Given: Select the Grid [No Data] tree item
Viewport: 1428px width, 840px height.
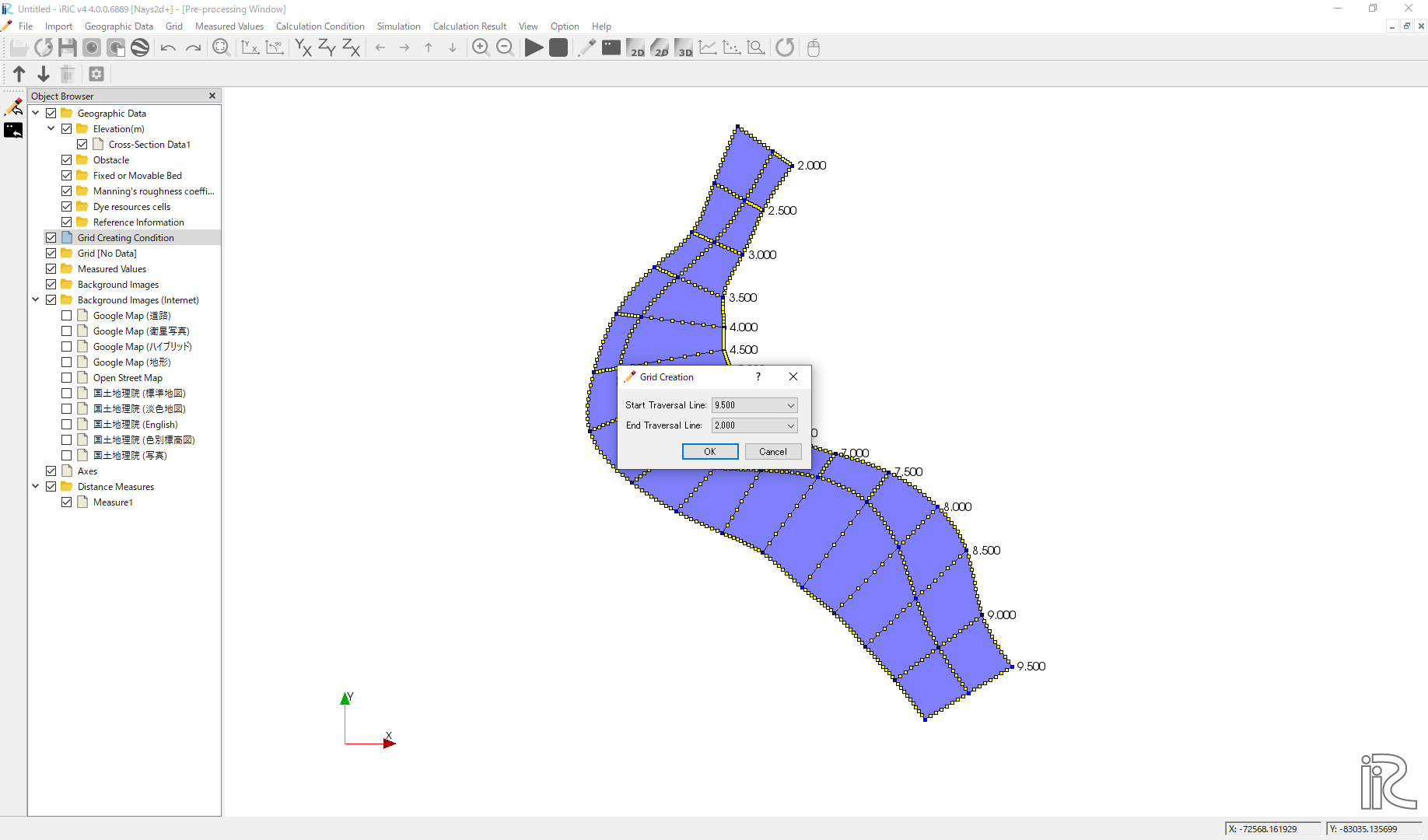Looking at the screenshot, I should tap(107, 254).
